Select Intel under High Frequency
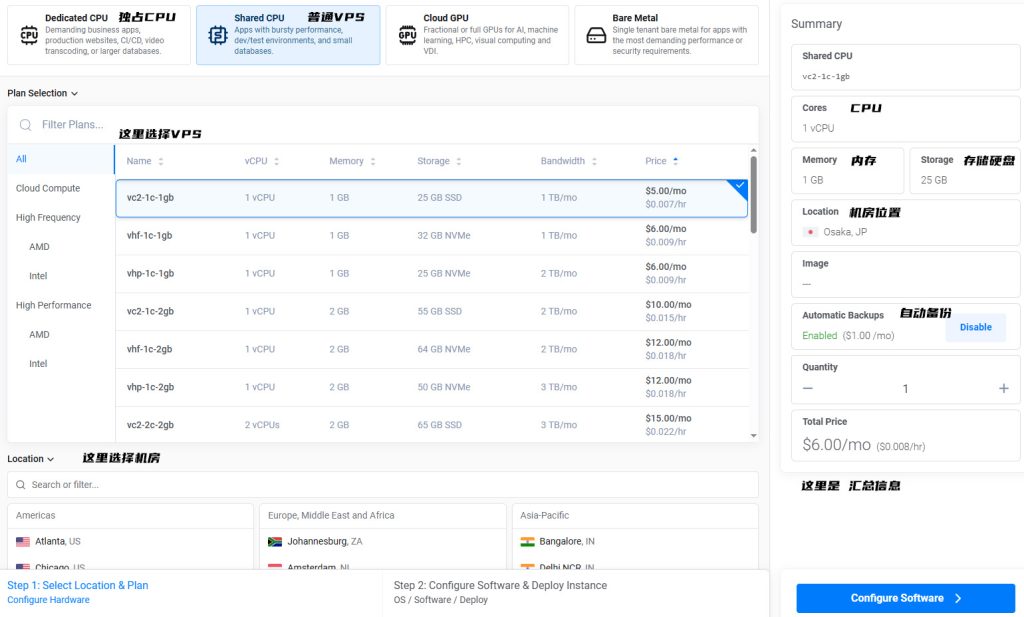1024x617 pixels. (38, 276)
